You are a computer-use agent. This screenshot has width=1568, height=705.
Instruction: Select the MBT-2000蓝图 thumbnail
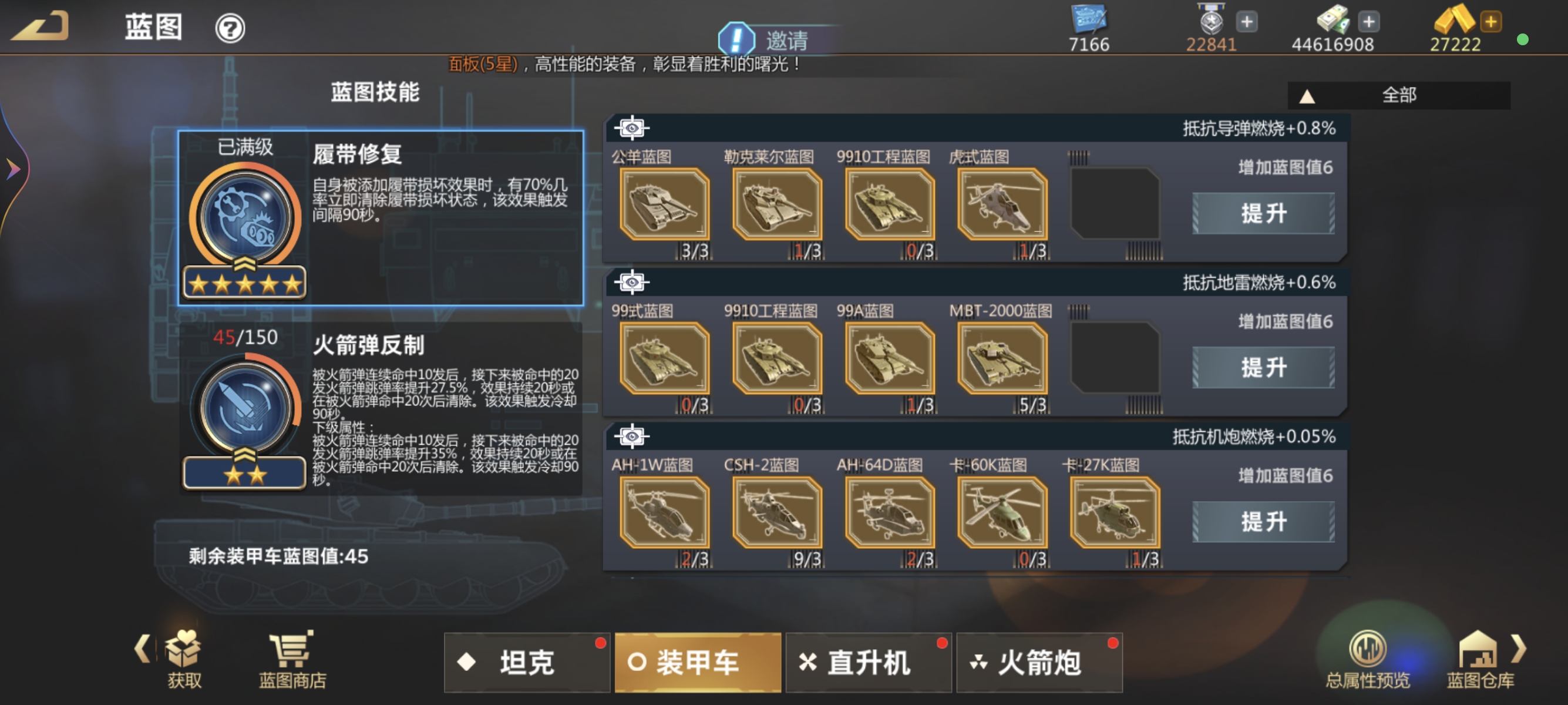pyautogui.click(x=1002, y=357)
